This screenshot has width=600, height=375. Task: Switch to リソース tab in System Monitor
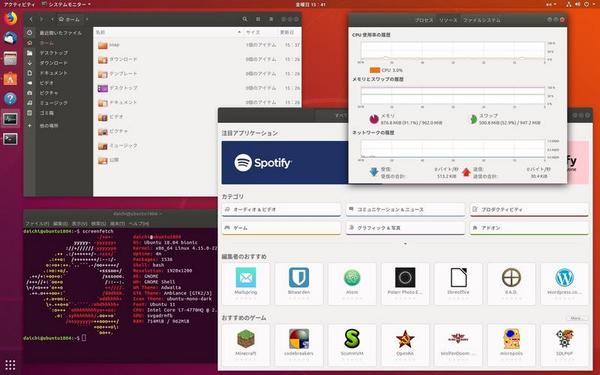(x=448, y=20)
